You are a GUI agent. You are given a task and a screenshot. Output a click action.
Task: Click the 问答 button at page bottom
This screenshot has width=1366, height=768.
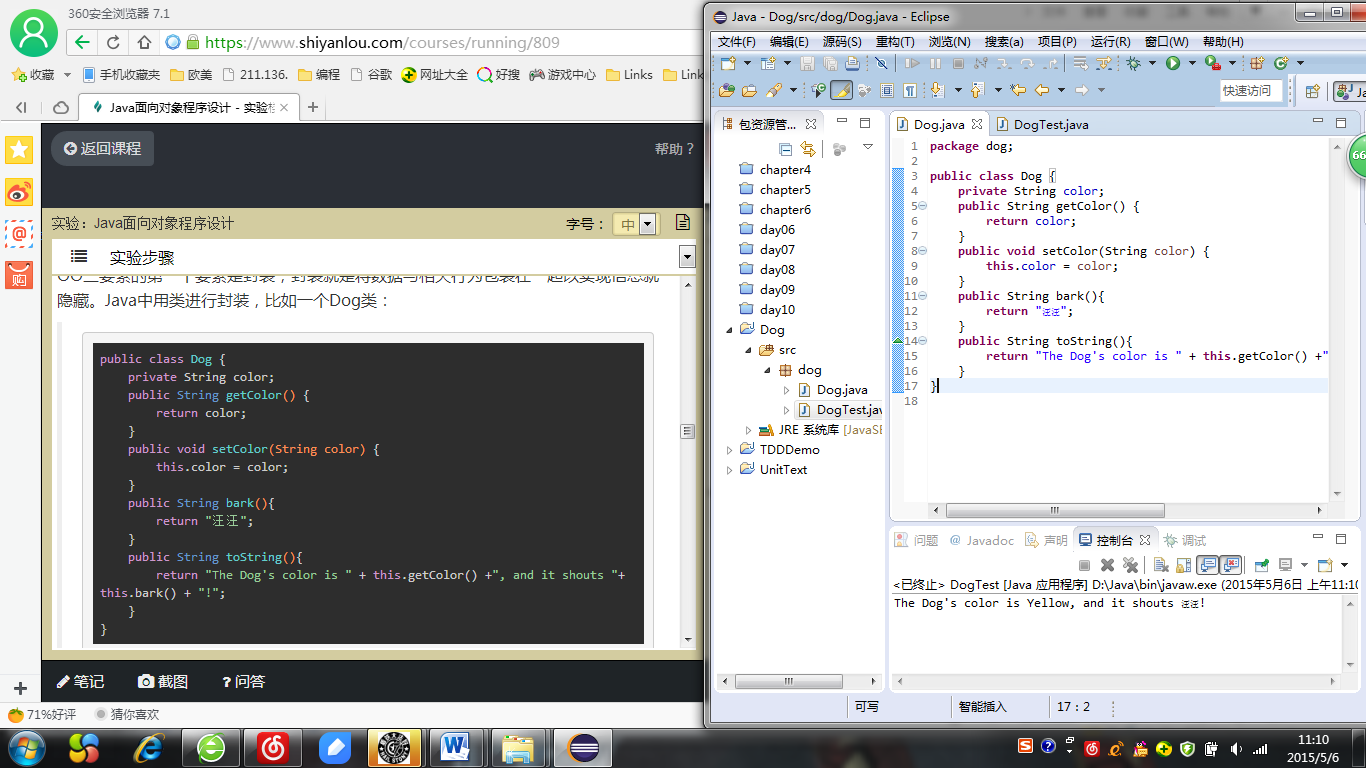(243, 681)
